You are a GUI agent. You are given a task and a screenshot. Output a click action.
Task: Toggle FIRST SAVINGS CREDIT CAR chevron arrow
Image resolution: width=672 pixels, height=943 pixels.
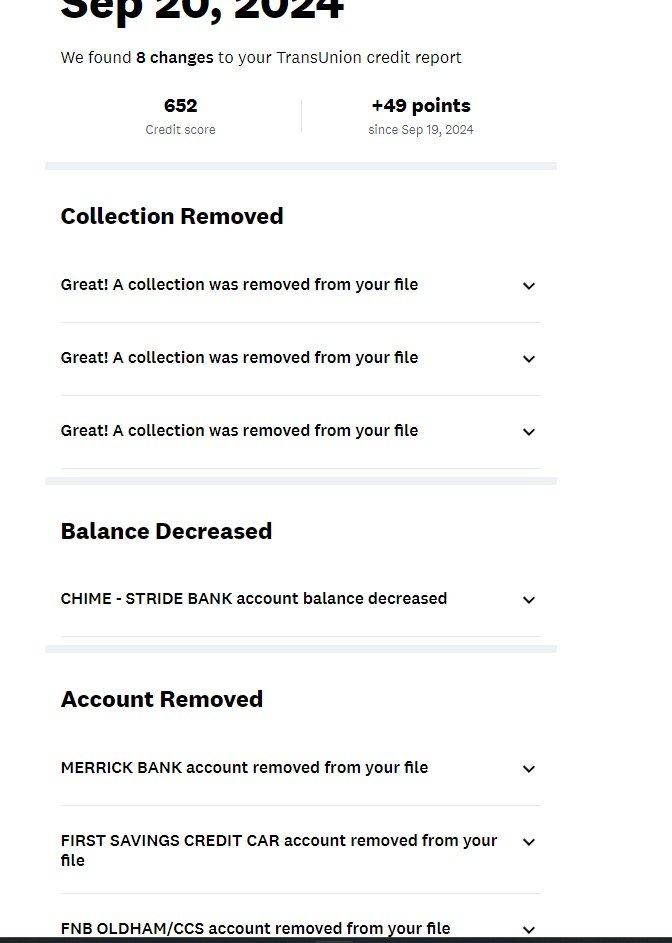[529, 842]
